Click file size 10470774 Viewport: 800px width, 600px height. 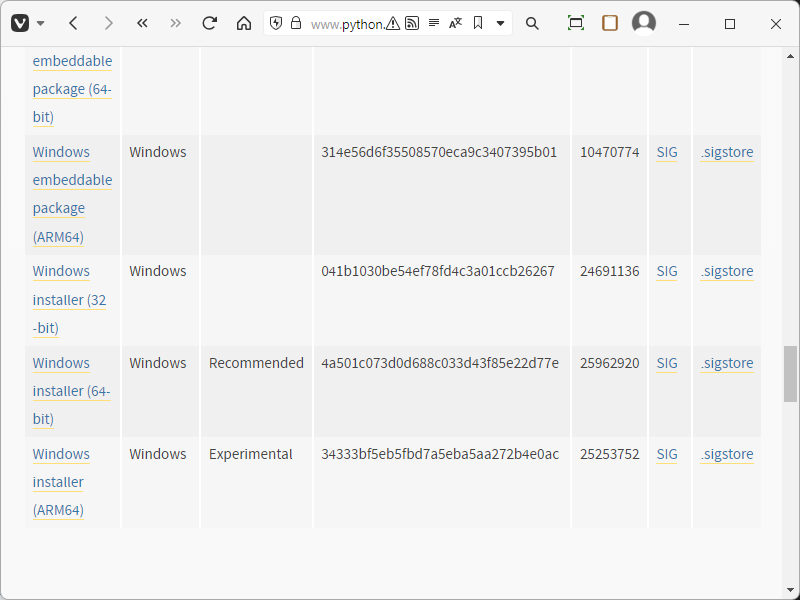point(610,152)
